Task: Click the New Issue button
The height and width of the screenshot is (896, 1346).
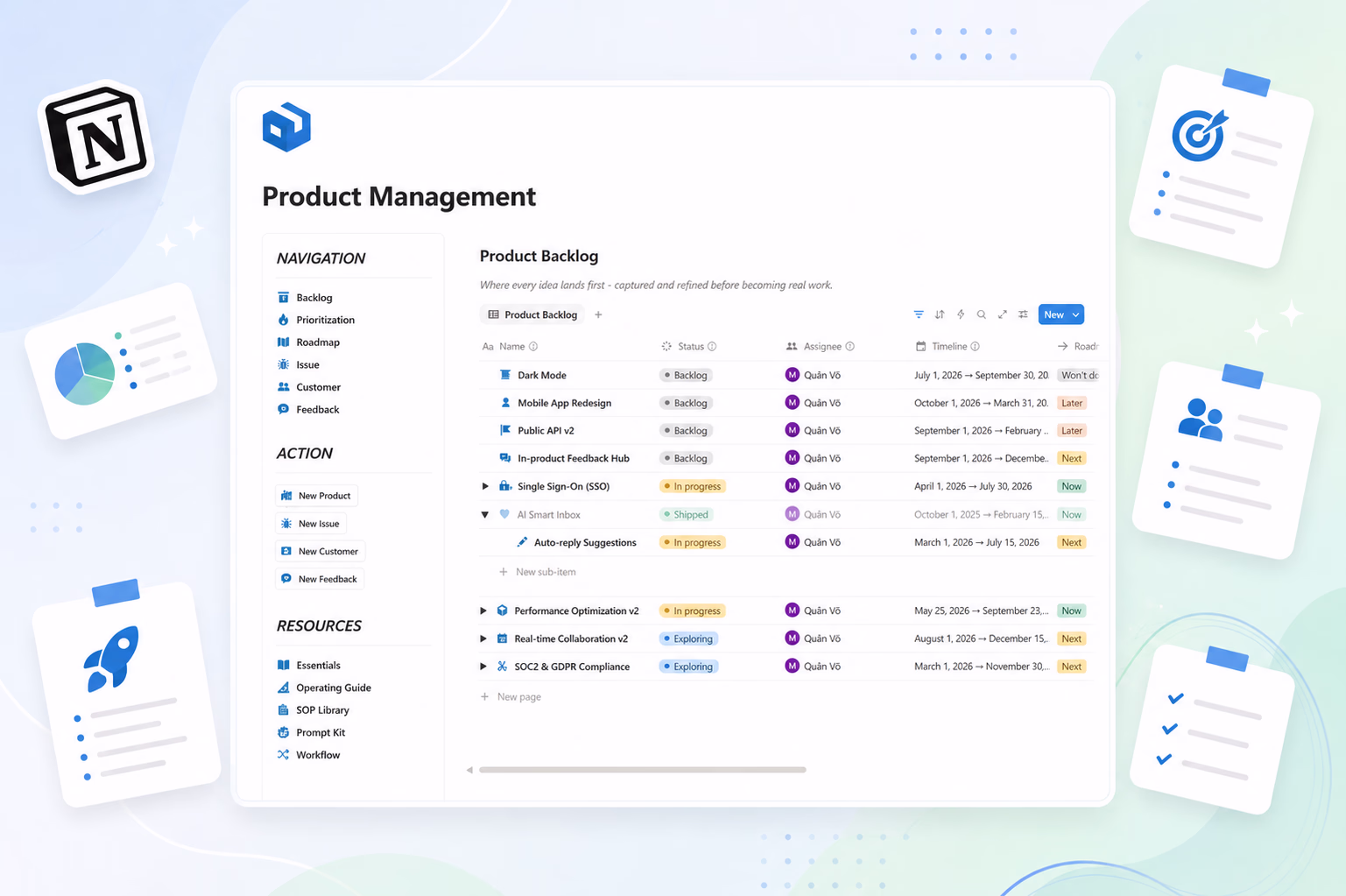Action: tap(311, 524)
